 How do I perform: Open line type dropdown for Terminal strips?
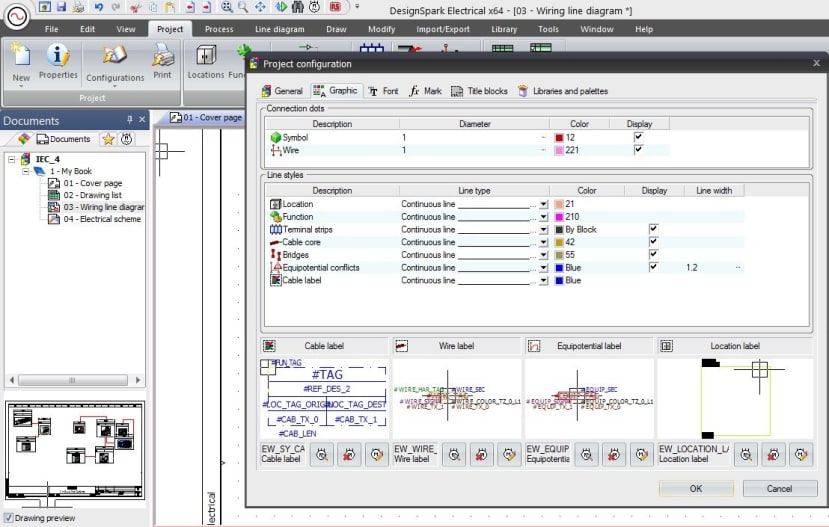point(544,229)
